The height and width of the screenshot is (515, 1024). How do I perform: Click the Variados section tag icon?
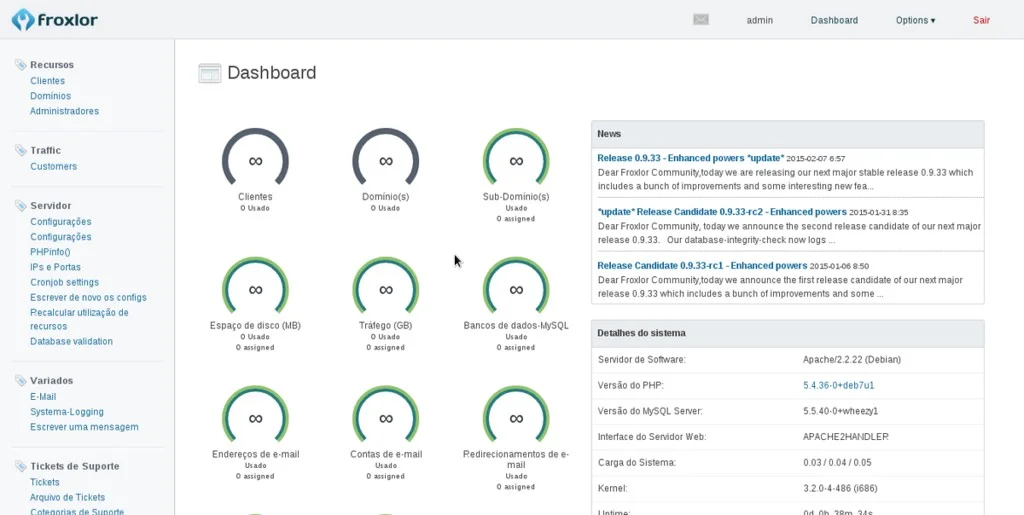pyautogui.click(x=21, y=381)
